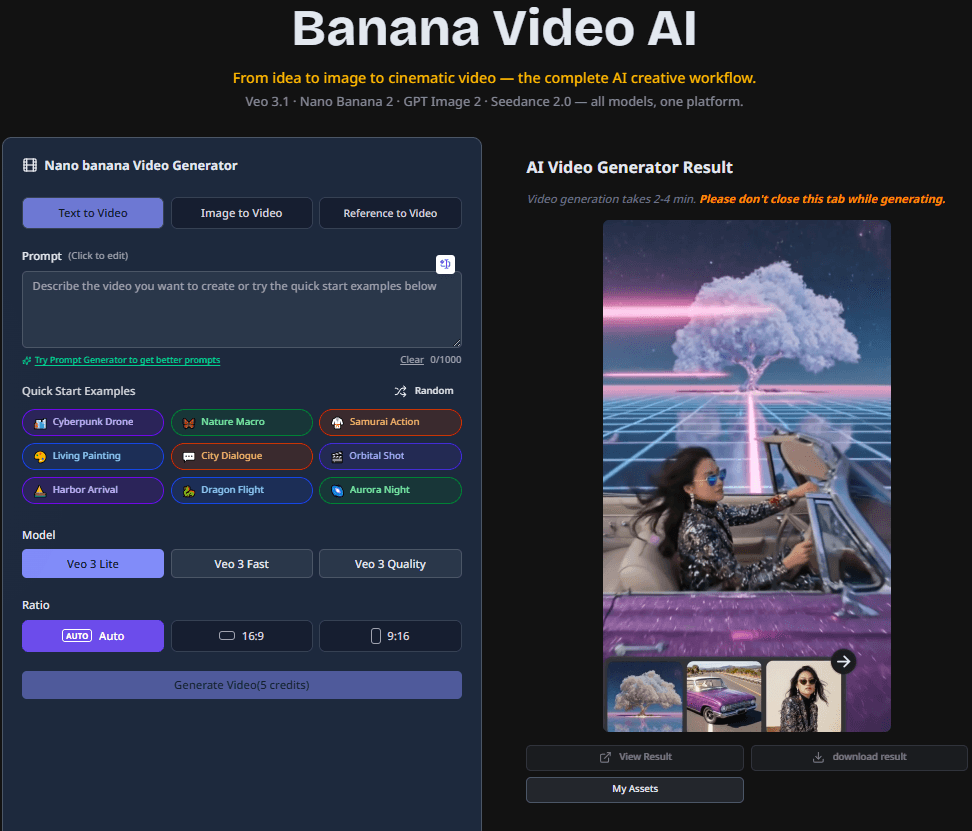Screen dimensions: 972x831
Task: Click the AUTO badge icon in the ratio button
Action: [x=77, y=636]
